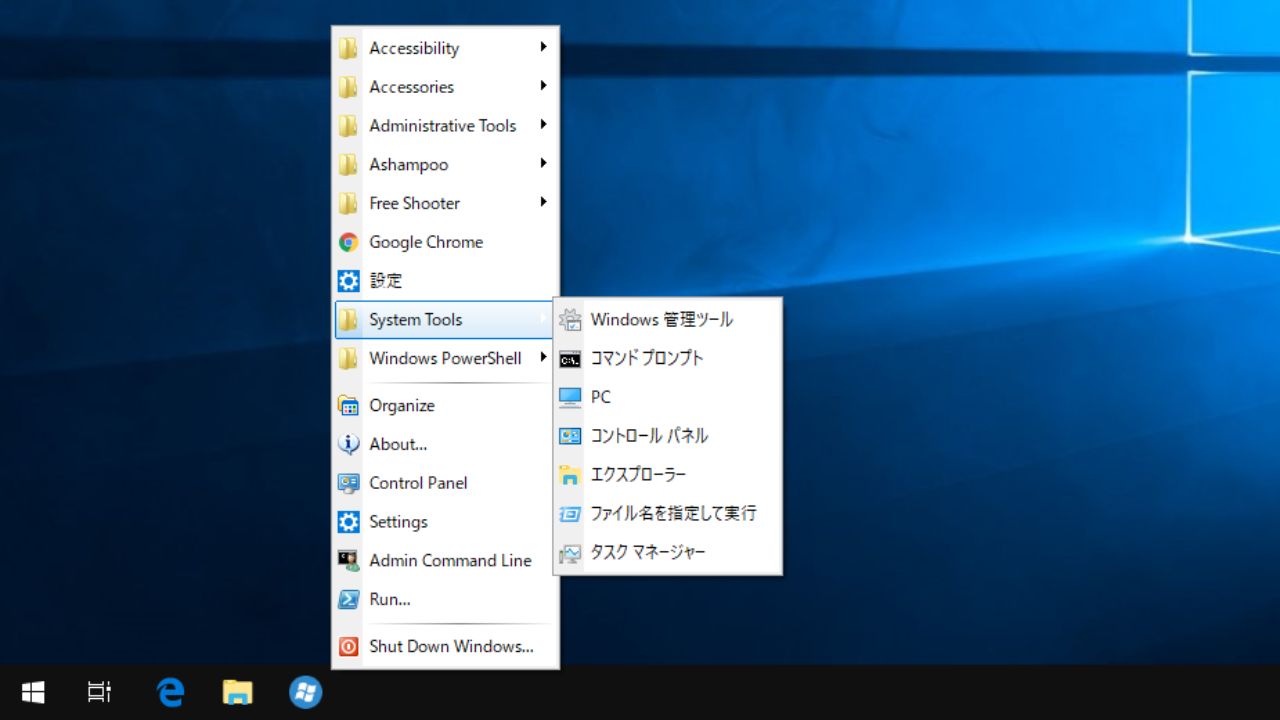
Task: Launch エクスプローラー from submenu
Action: coord(668,475)
